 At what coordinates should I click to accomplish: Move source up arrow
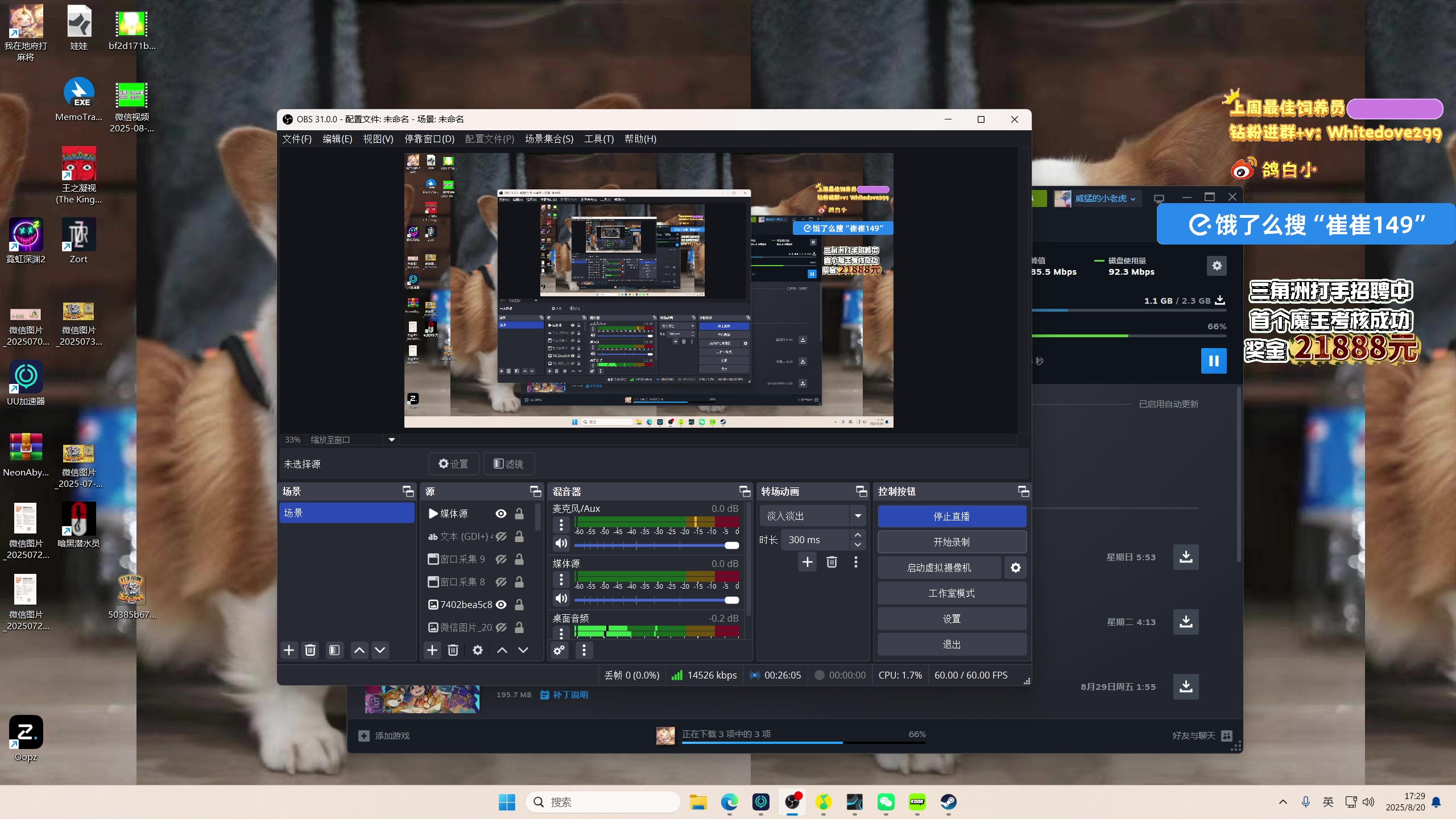(502, 650)
